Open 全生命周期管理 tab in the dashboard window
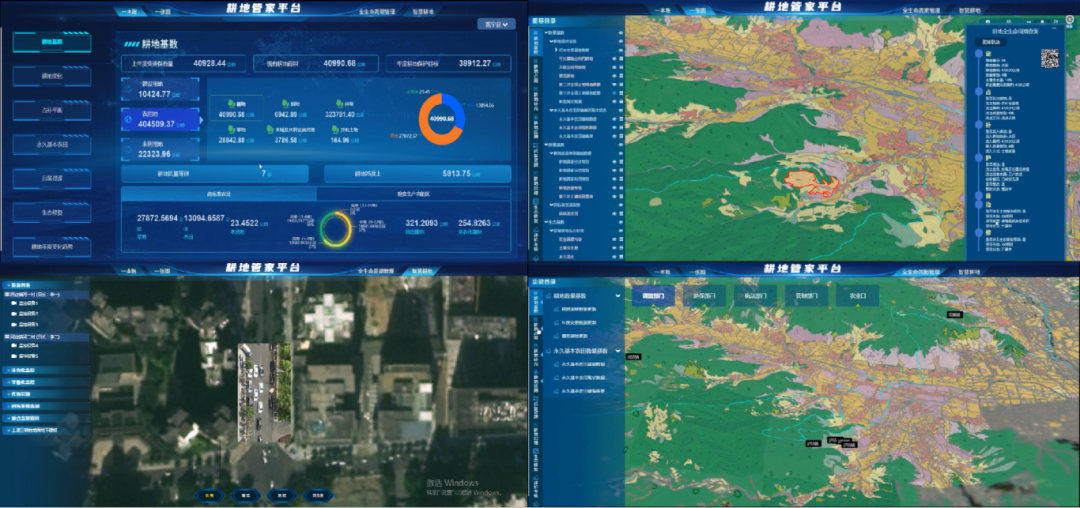Viewport: 1080px width, 508px height. [377, 12]
